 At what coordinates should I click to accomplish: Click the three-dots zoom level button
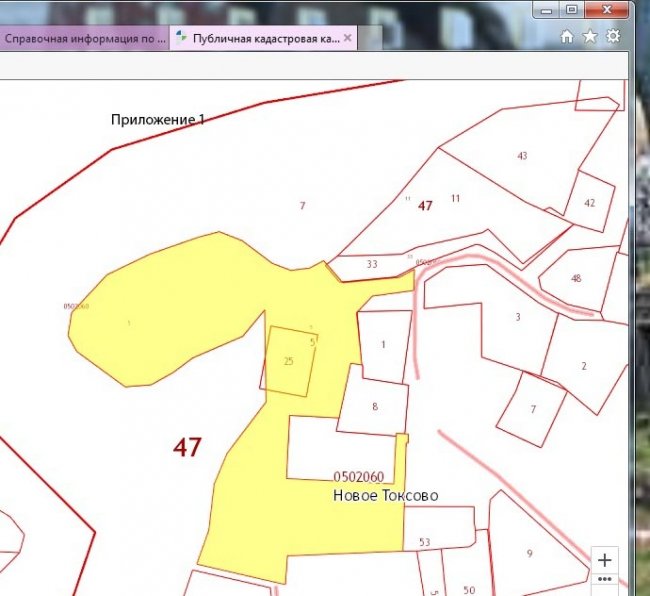[604, 579]
